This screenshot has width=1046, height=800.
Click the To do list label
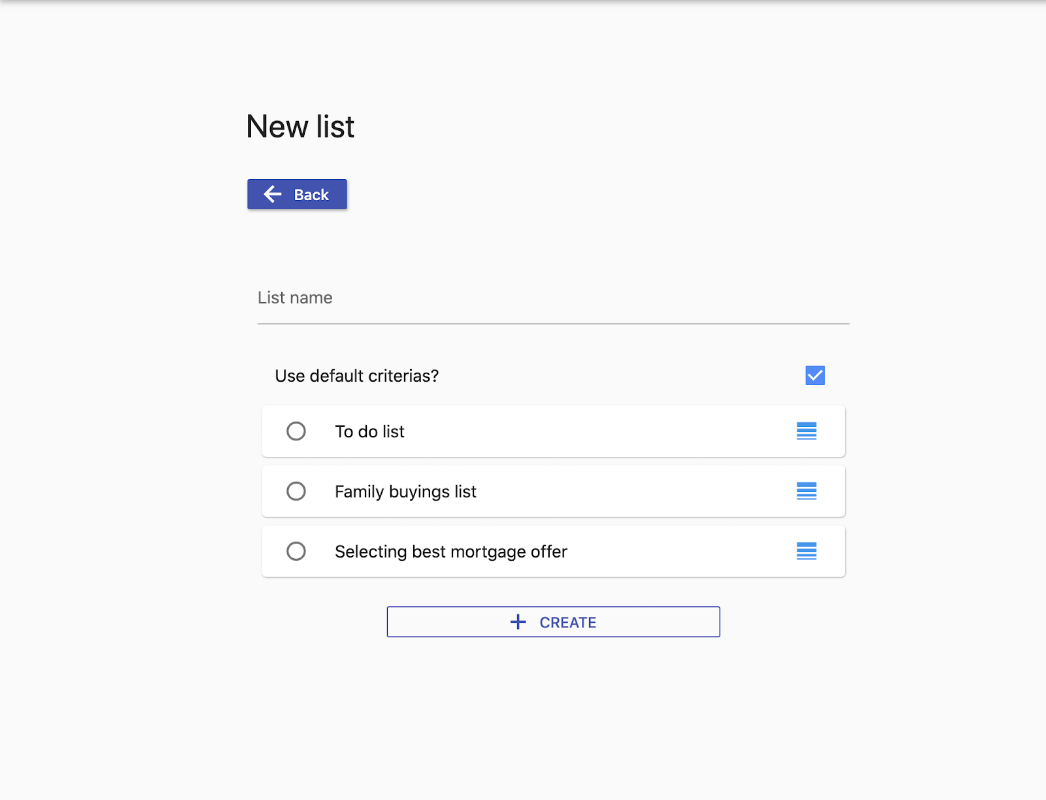[369, 432]
